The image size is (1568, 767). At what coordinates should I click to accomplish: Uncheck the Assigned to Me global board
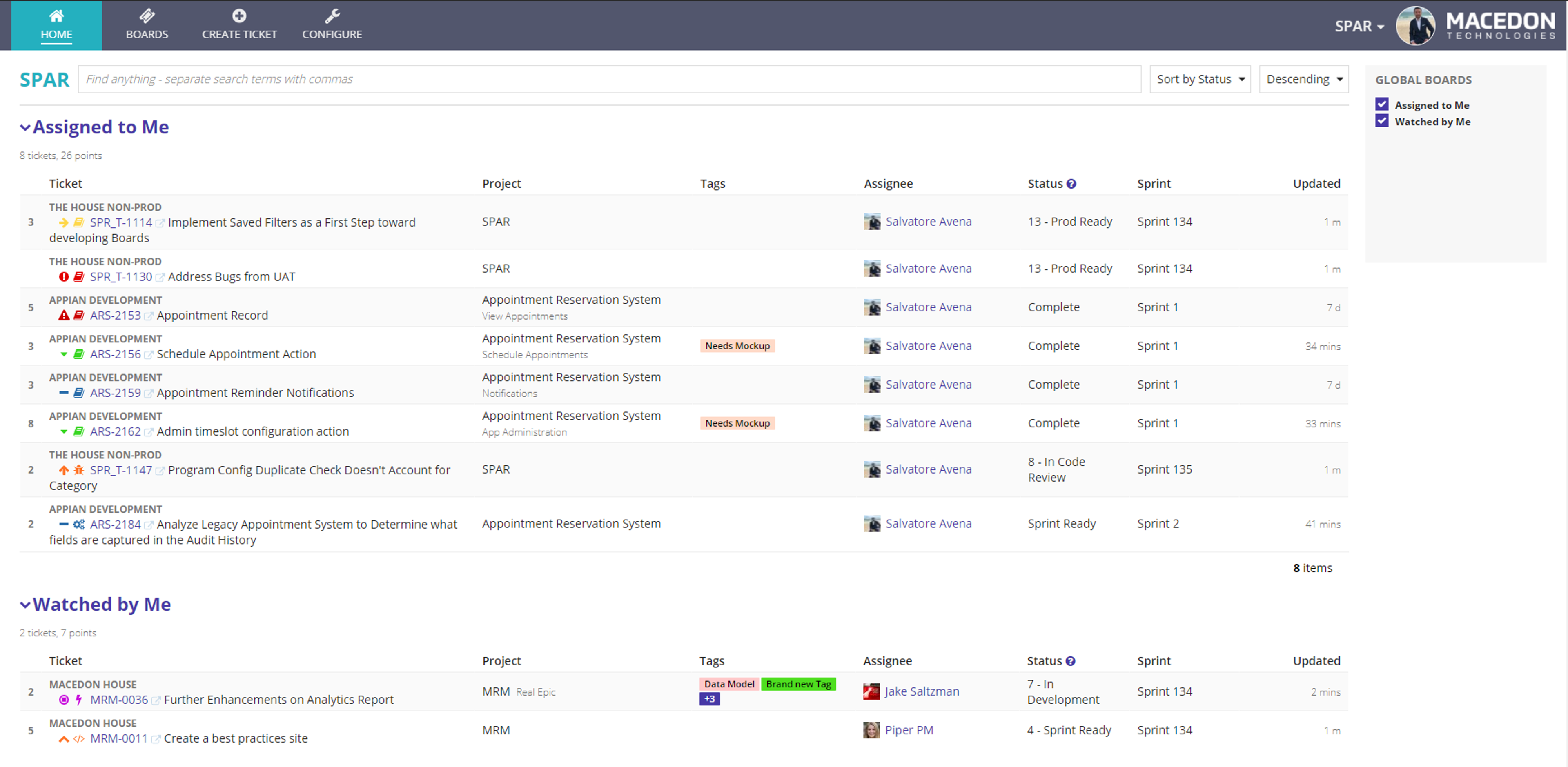[x=1382, y=104]
